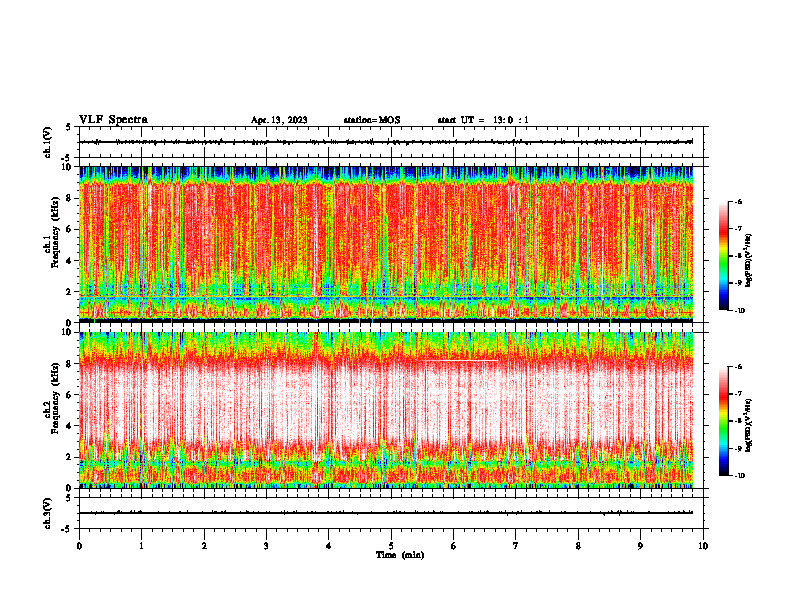The width and height of the screenshot is (792, 612).
Task: Click the 'VLF Spectra' title text
Action: (113, 120)
